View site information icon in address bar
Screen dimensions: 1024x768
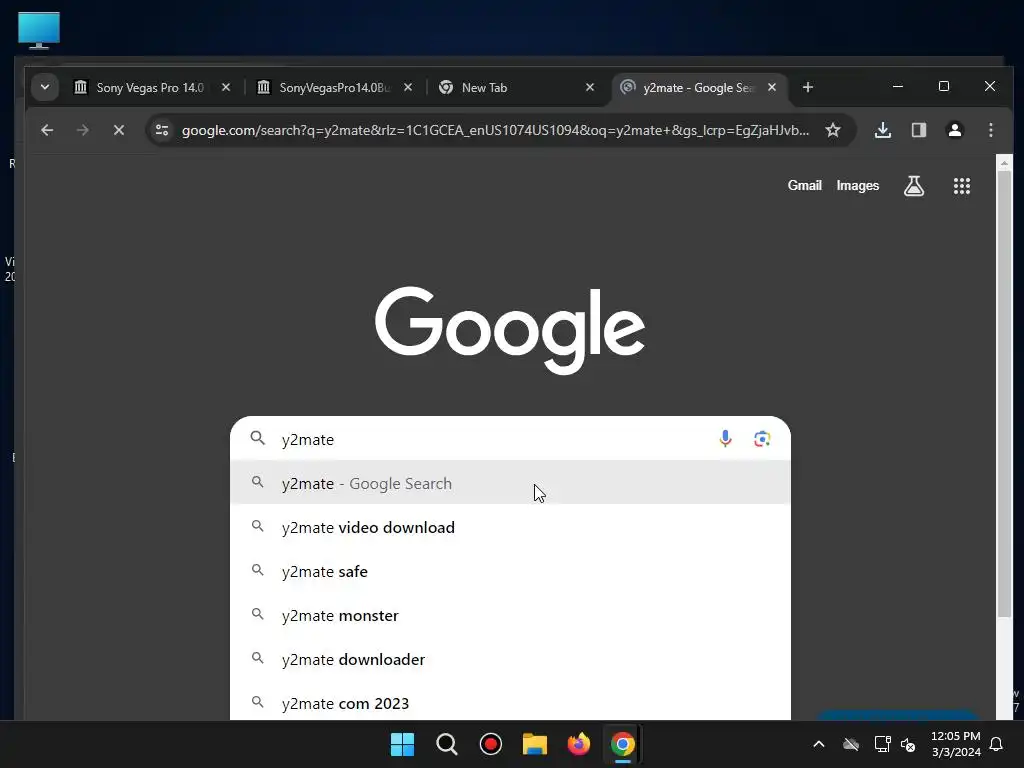[x=162, y=130]
